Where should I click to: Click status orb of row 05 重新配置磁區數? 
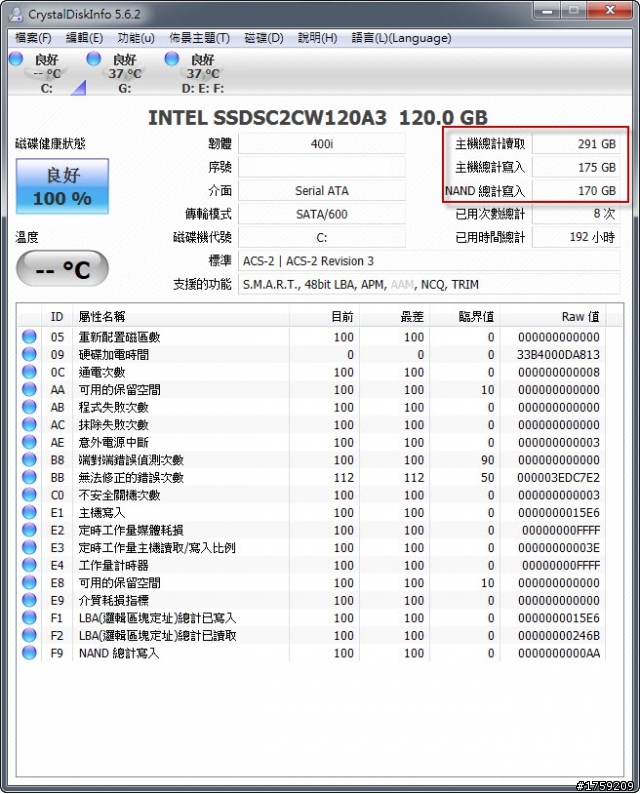click(29, 337)
